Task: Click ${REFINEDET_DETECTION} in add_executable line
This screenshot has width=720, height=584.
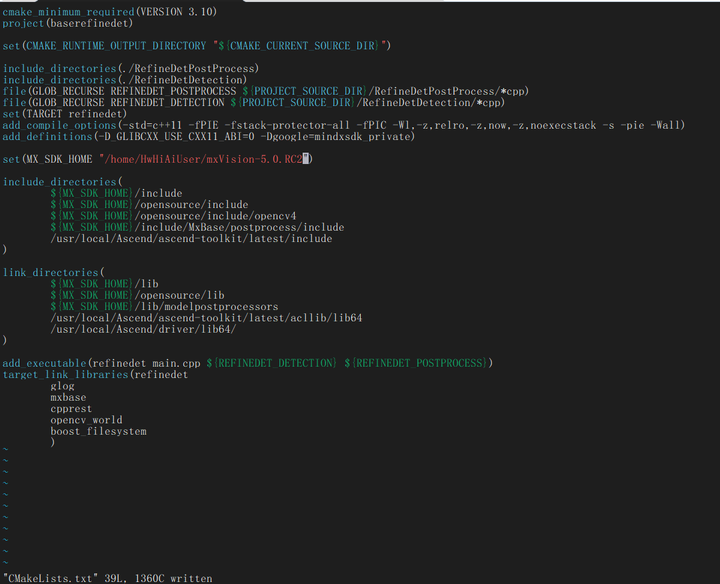Action: click(x=271, y=363)
